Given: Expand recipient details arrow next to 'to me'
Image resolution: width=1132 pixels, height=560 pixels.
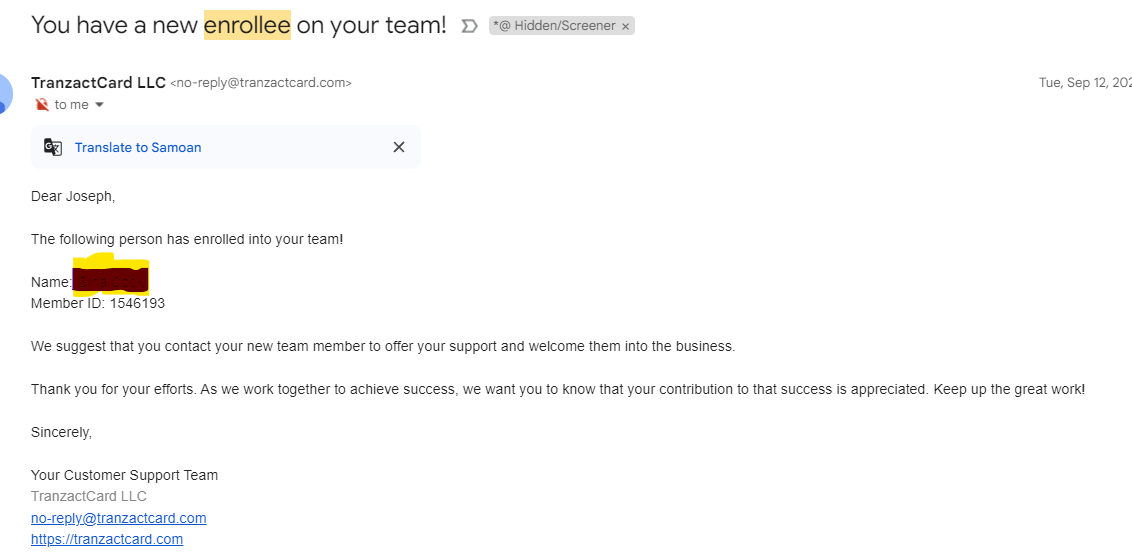Looking at the screenshot, I should tap(100, 105).
